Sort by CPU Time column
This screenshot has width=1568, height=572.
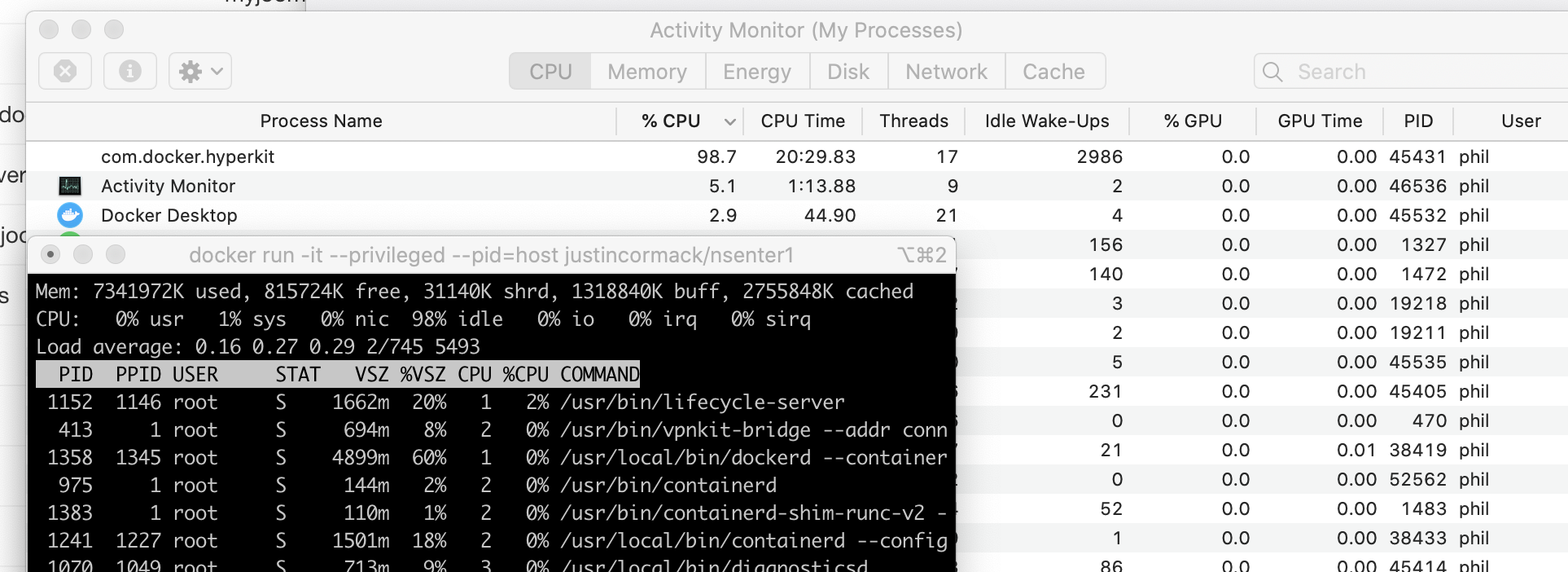click(x=803, y=121)
